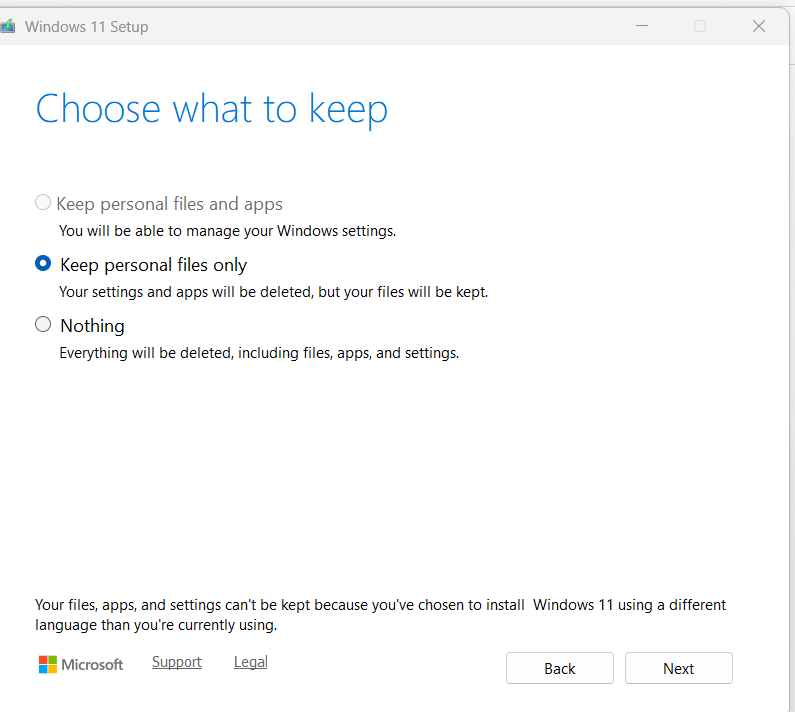Click the Windows 11 Setup title bar icon

click(7, 26)
